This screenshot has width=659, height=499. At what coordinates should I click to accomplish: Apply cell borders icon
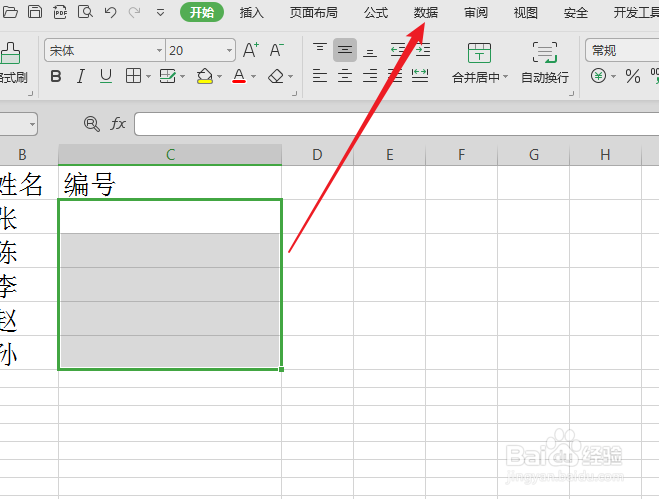tap(133, 76)
